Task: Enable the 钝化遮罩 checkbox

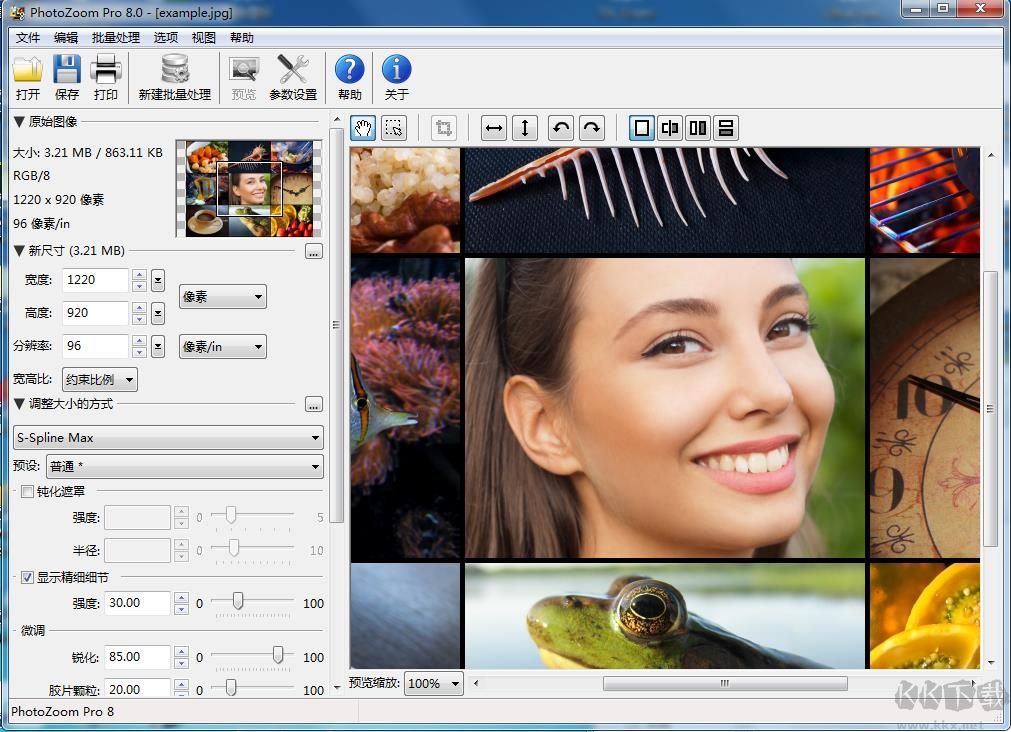Action: [28, 491]
